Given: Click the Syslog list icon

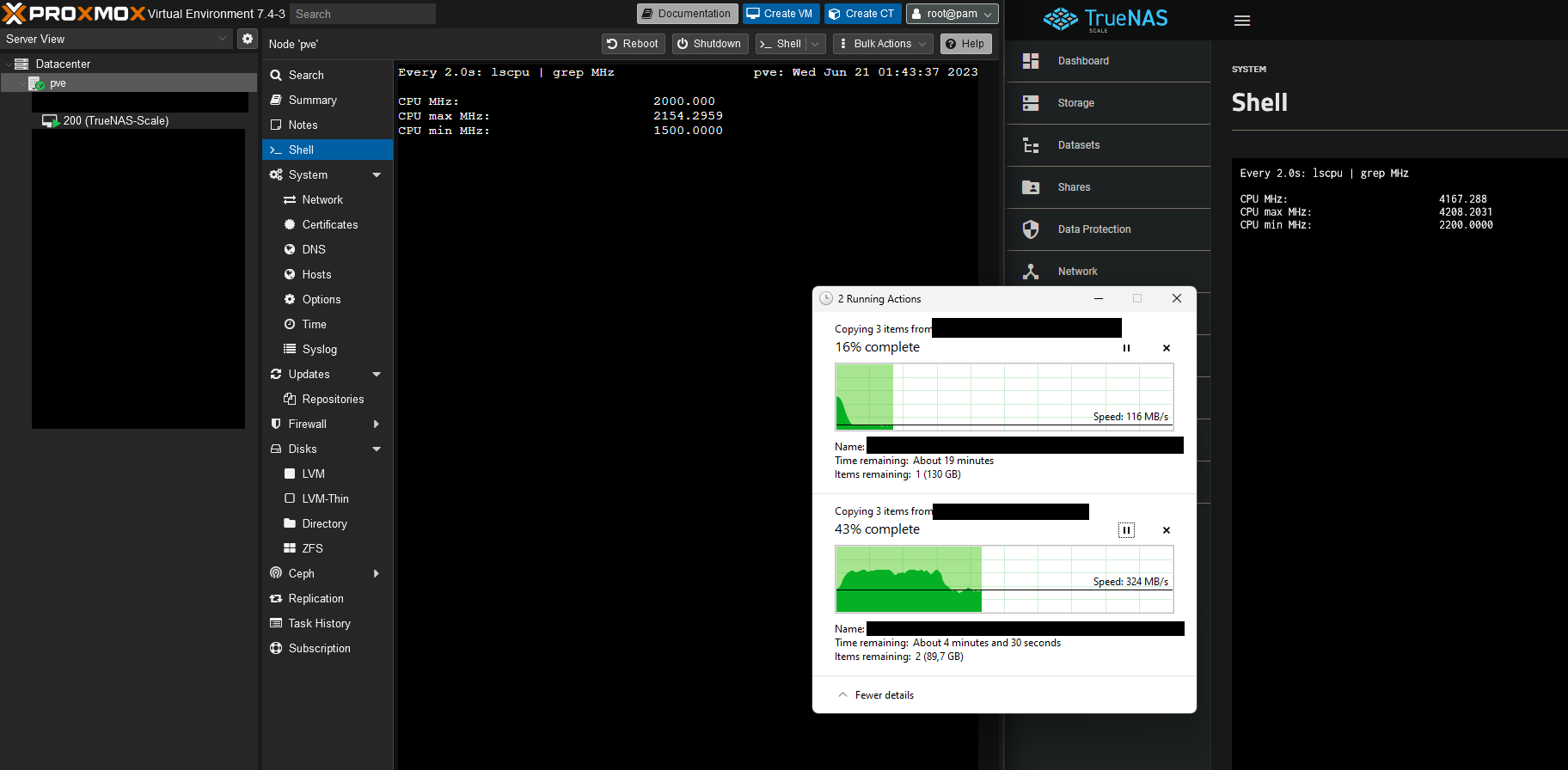Looking at the screenshot, I should [x=290, y=350].
